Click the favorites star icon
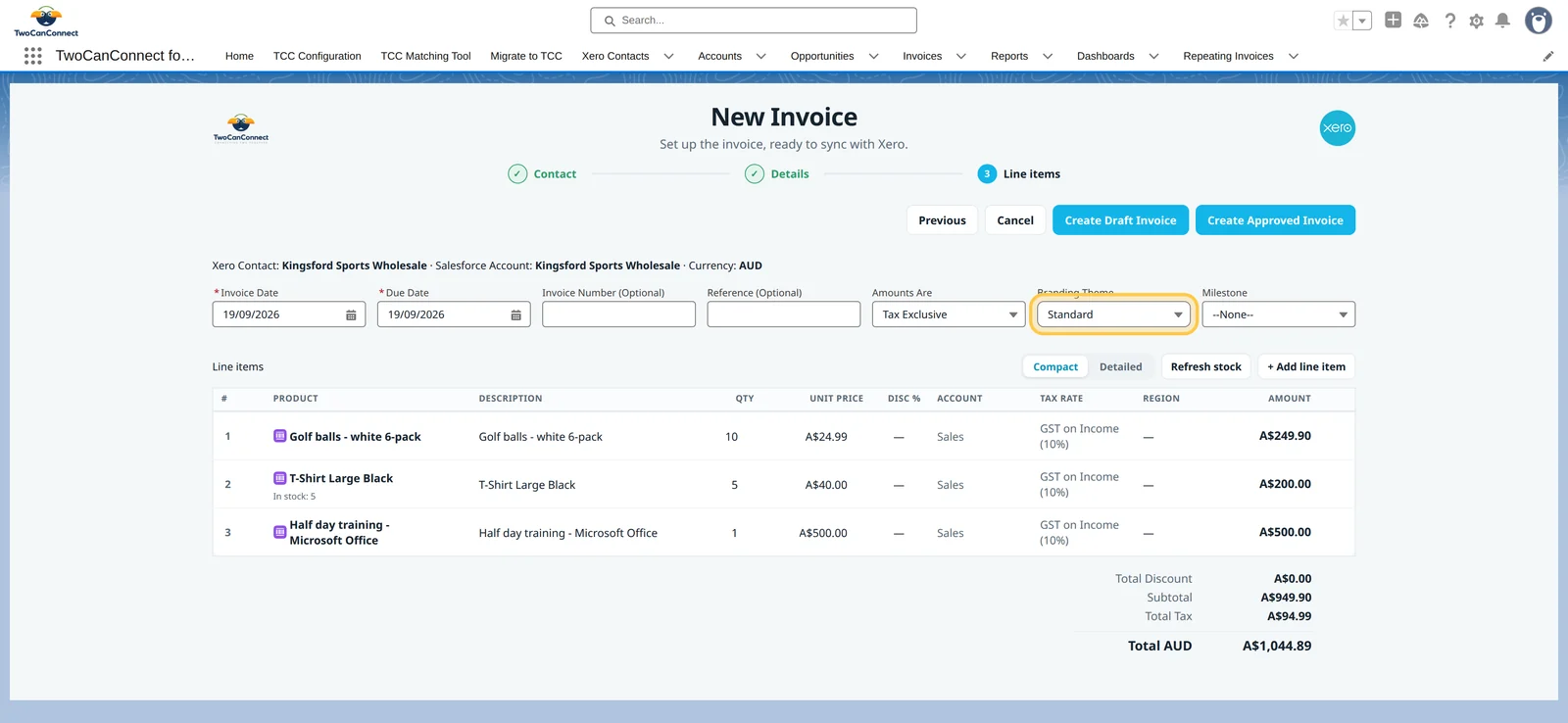The height and width of the screenshot is (723, 1568). point(1344,21)
